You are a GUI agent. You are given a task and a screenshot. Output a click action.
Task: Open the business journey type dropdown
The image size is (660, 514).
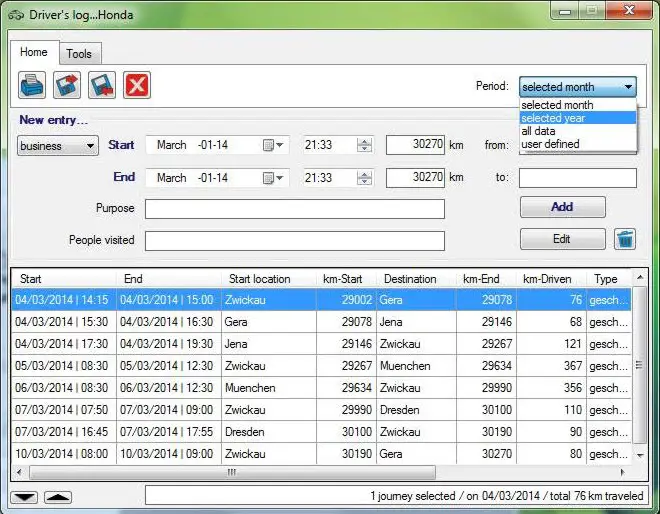[x=58, y=146]
